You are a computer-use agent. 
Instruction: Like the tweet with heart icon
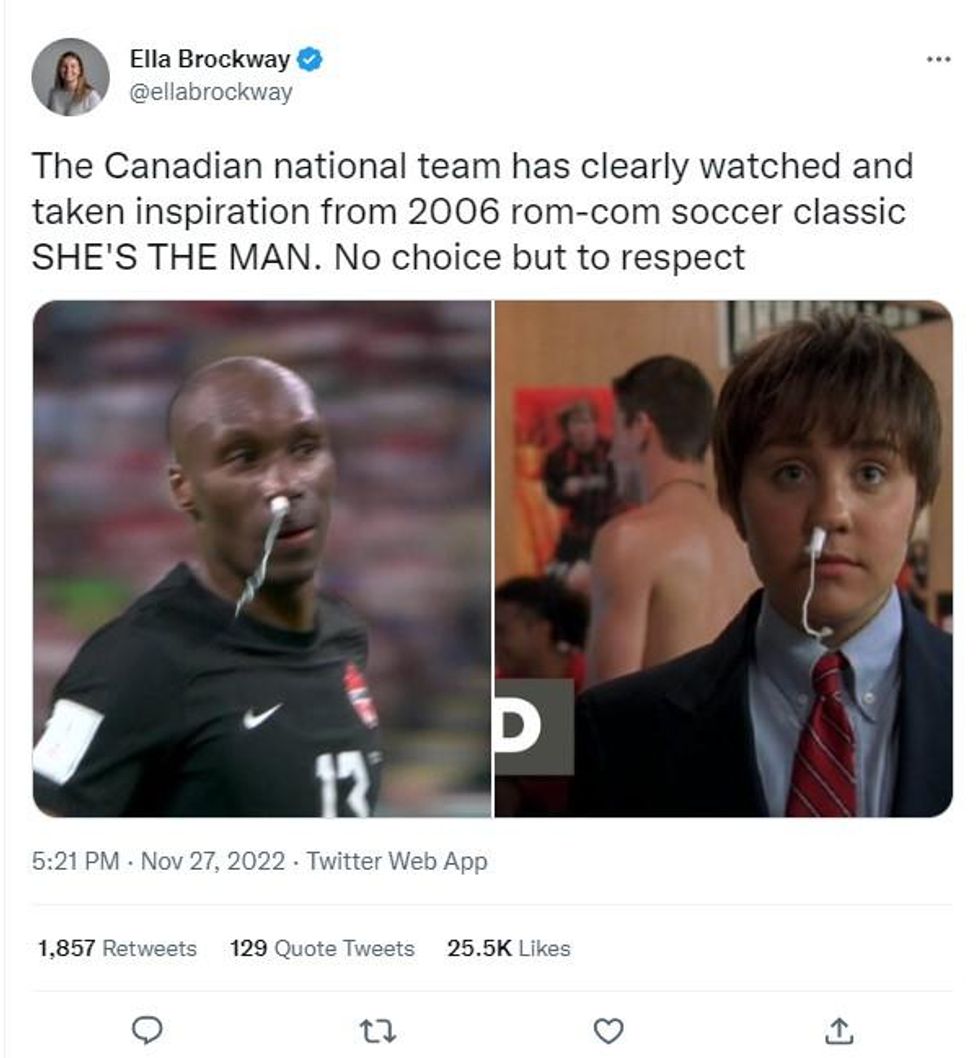click(x=608, y=1031)
